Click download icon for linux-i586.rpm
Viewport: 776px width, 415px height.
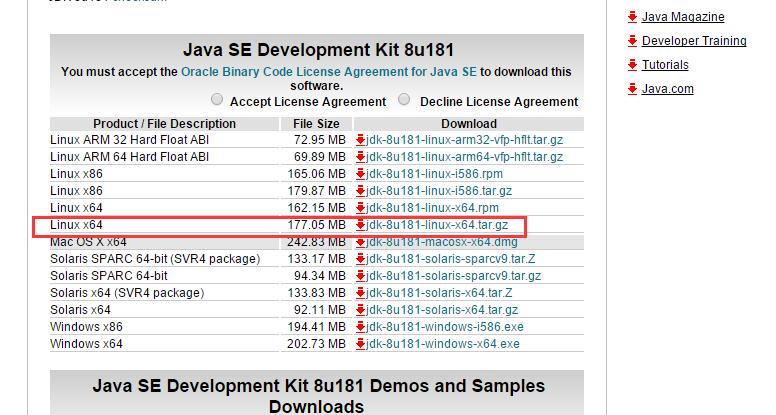[360, 174]
